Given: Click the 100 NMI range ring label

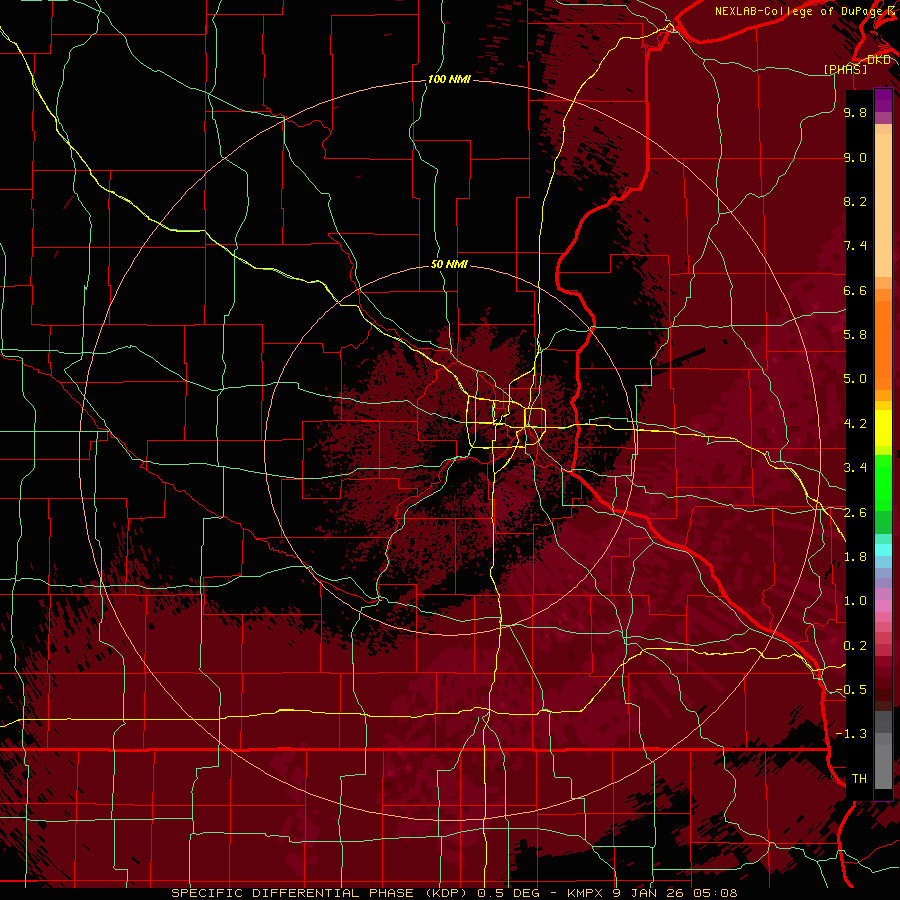Looking at the screenshot, I should click(x=449, y=79).
